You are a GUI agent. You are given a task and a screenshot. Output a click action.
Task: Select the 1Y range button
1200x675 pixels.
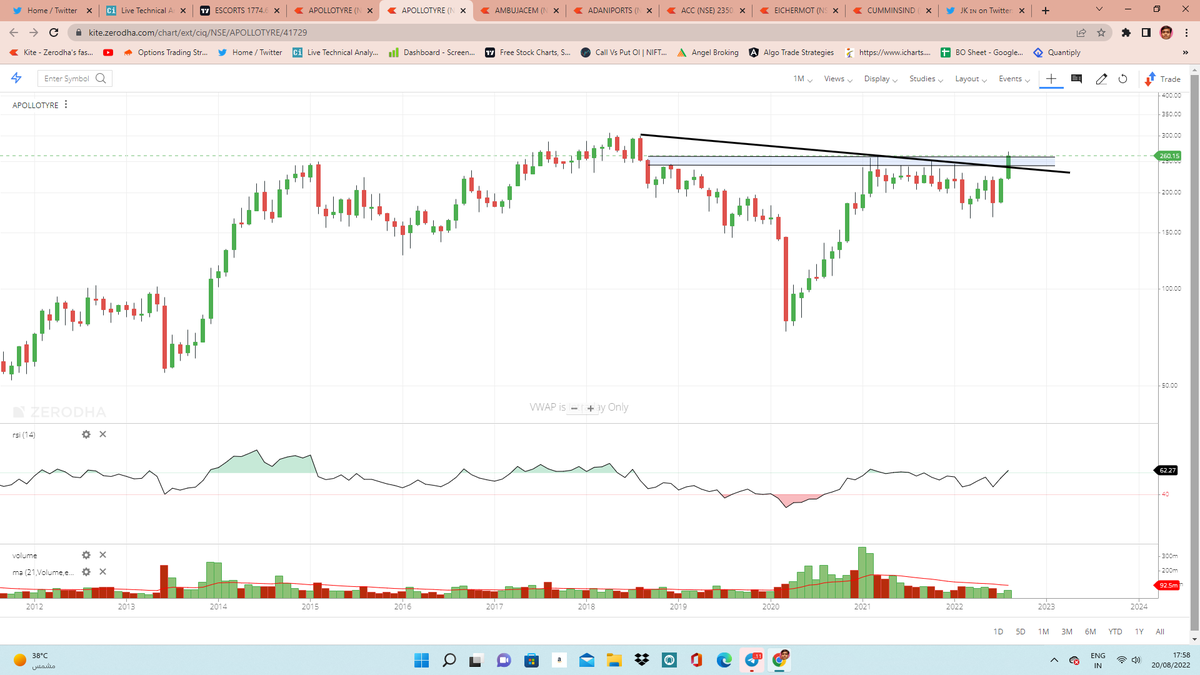point(1139,631)
